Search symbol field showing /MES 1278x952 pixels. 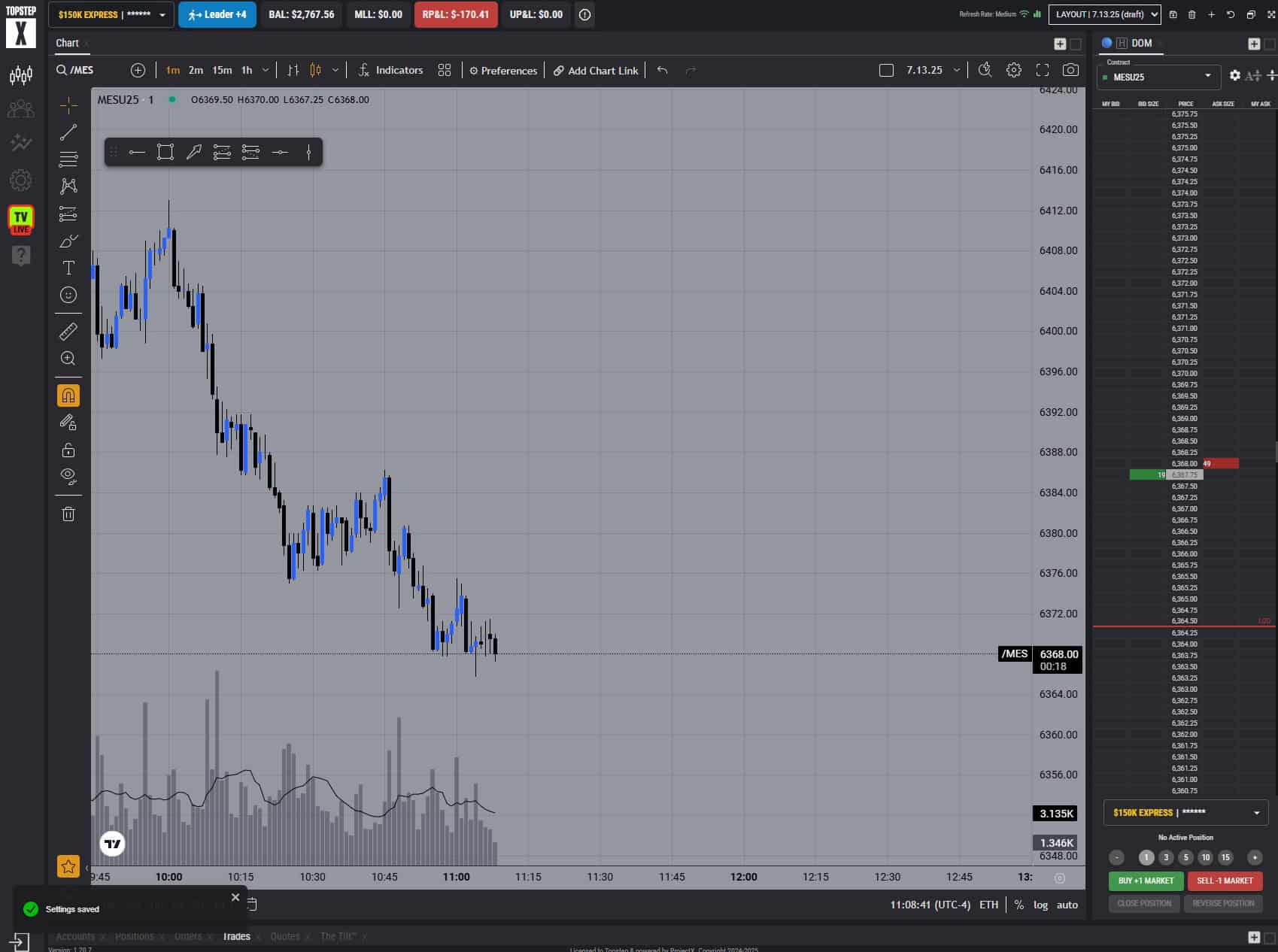point(81,70)
